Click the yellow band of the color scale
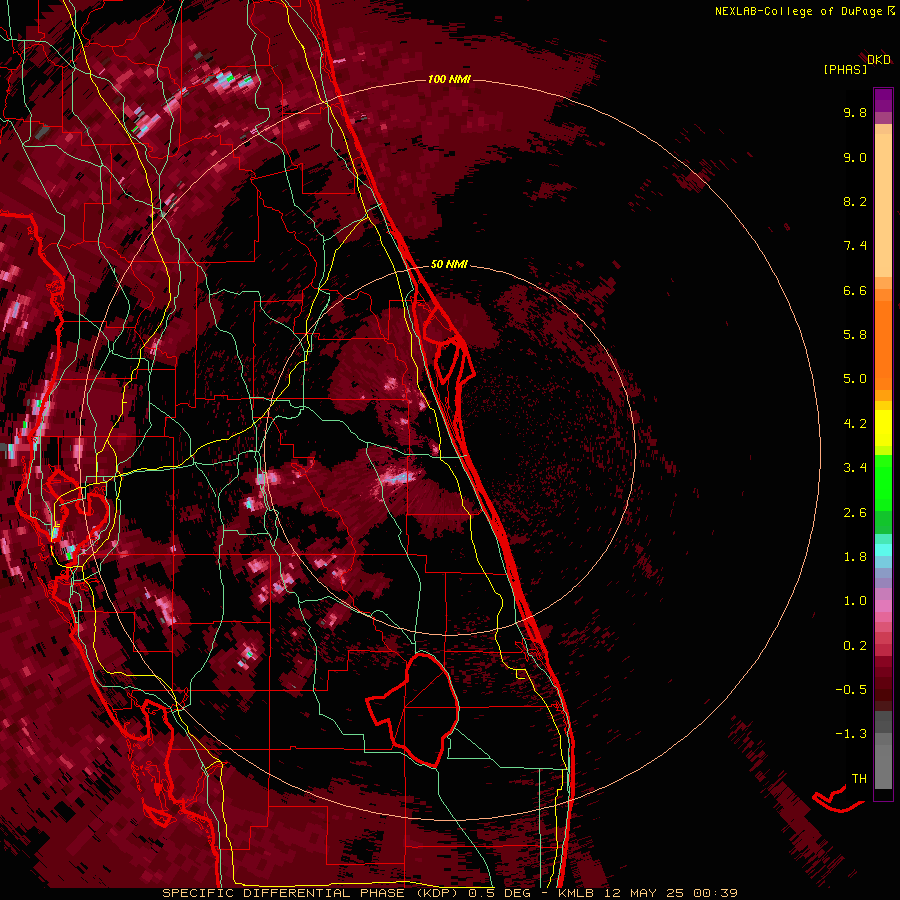Screen dimensions: 900x900 click(883, 428)
